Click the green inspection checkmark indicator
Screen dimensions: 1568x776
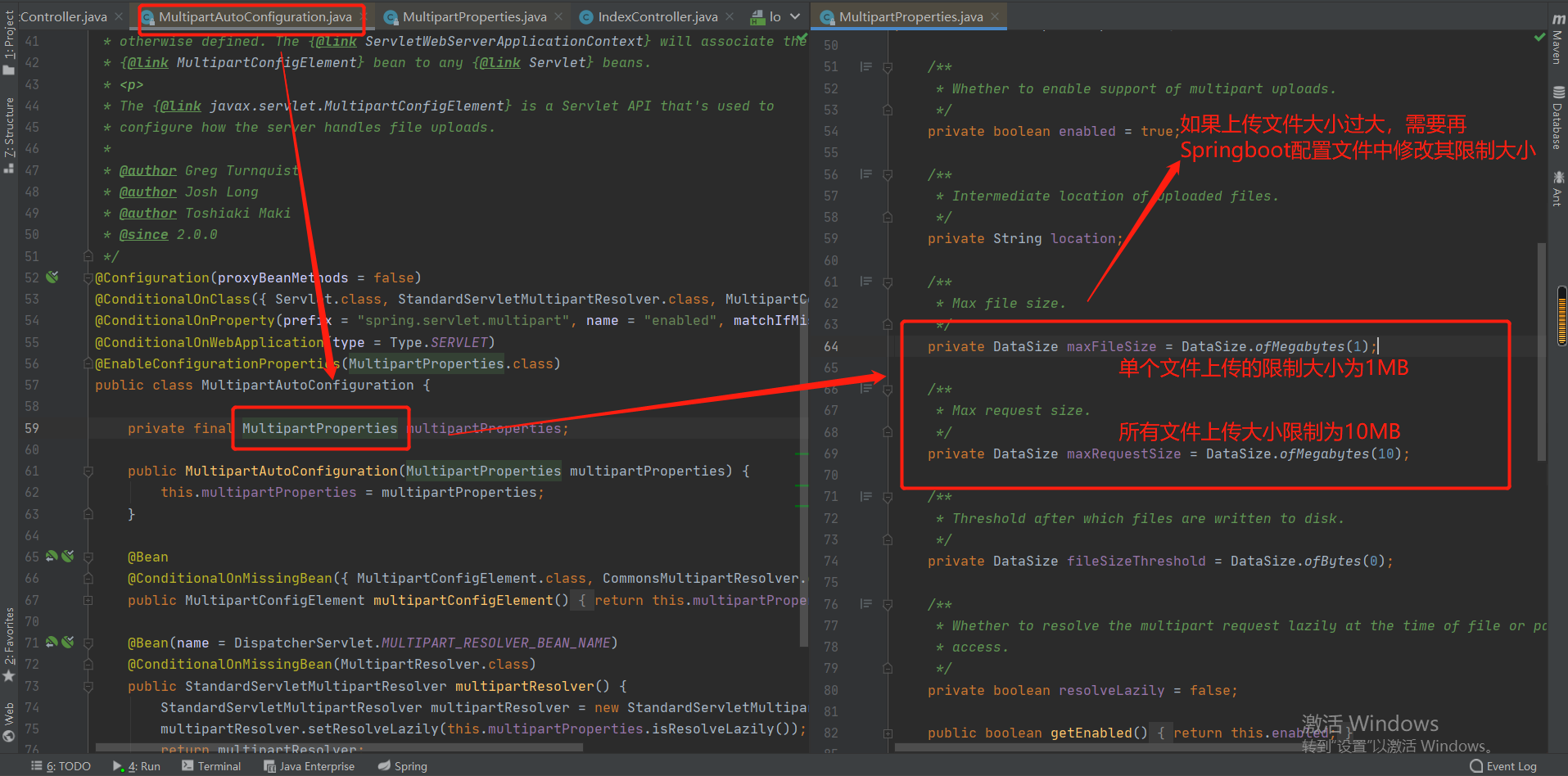click(1539, 38)
